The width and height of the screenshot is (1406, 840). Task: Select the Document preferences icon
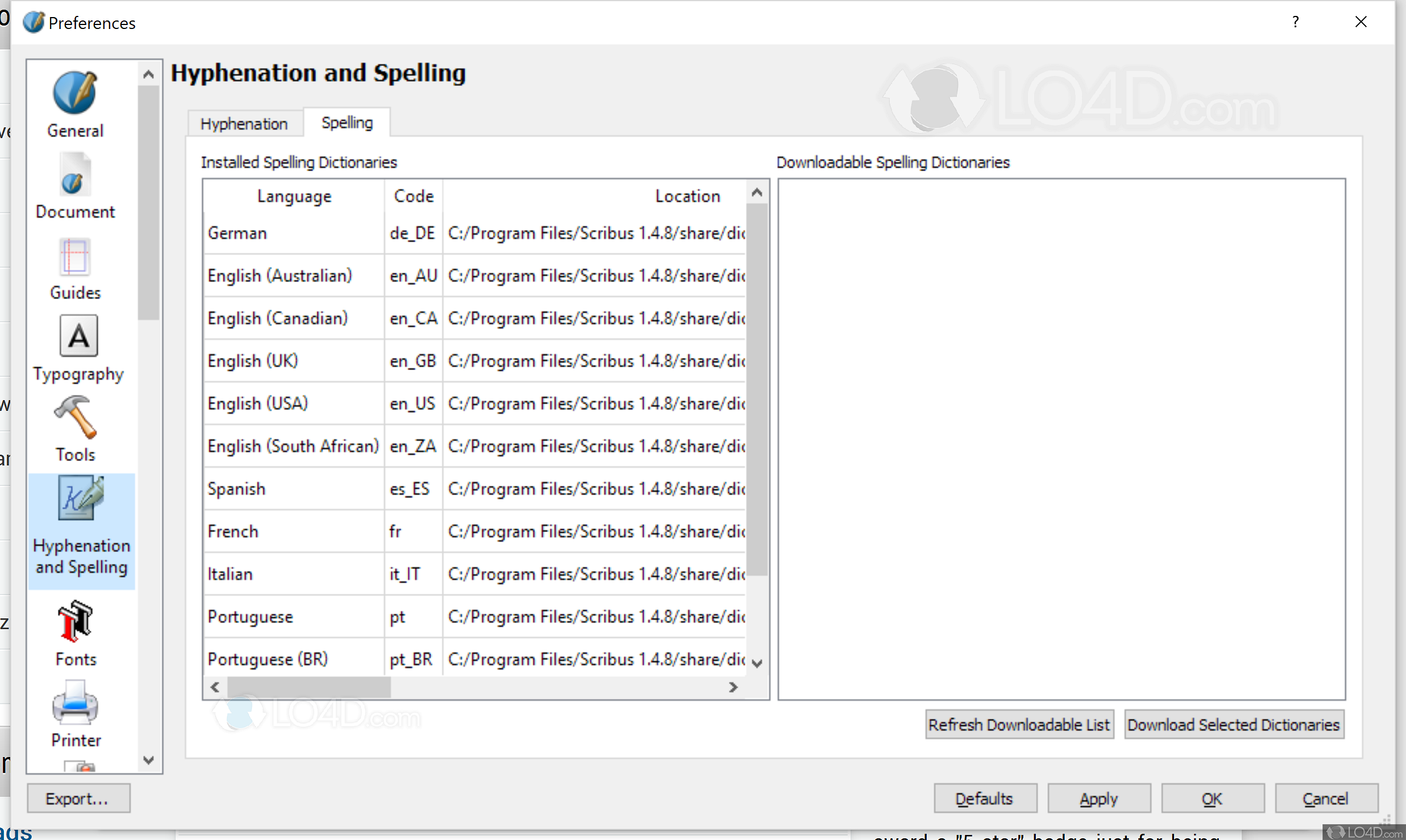pyautogui.click(x=75, y=186)
